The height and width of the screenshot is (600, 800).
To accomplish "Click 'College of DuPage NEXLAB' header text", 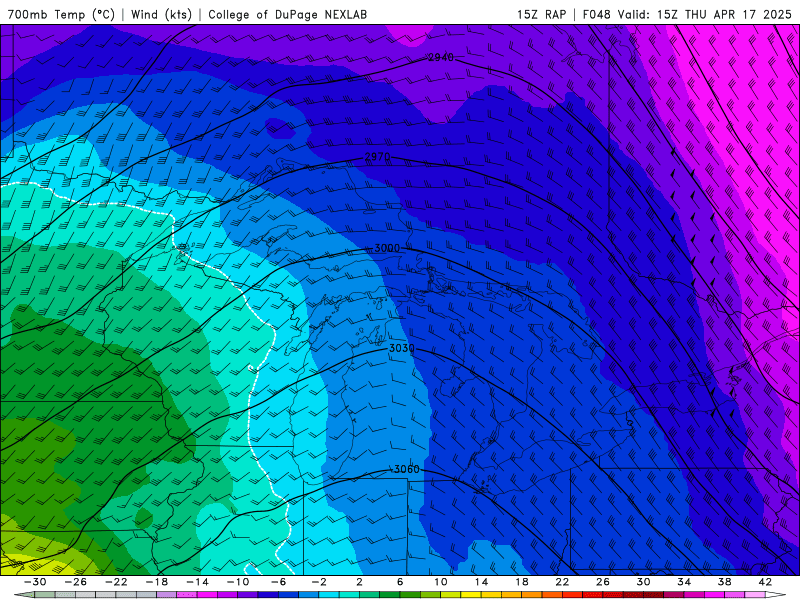I will [287, 14].
